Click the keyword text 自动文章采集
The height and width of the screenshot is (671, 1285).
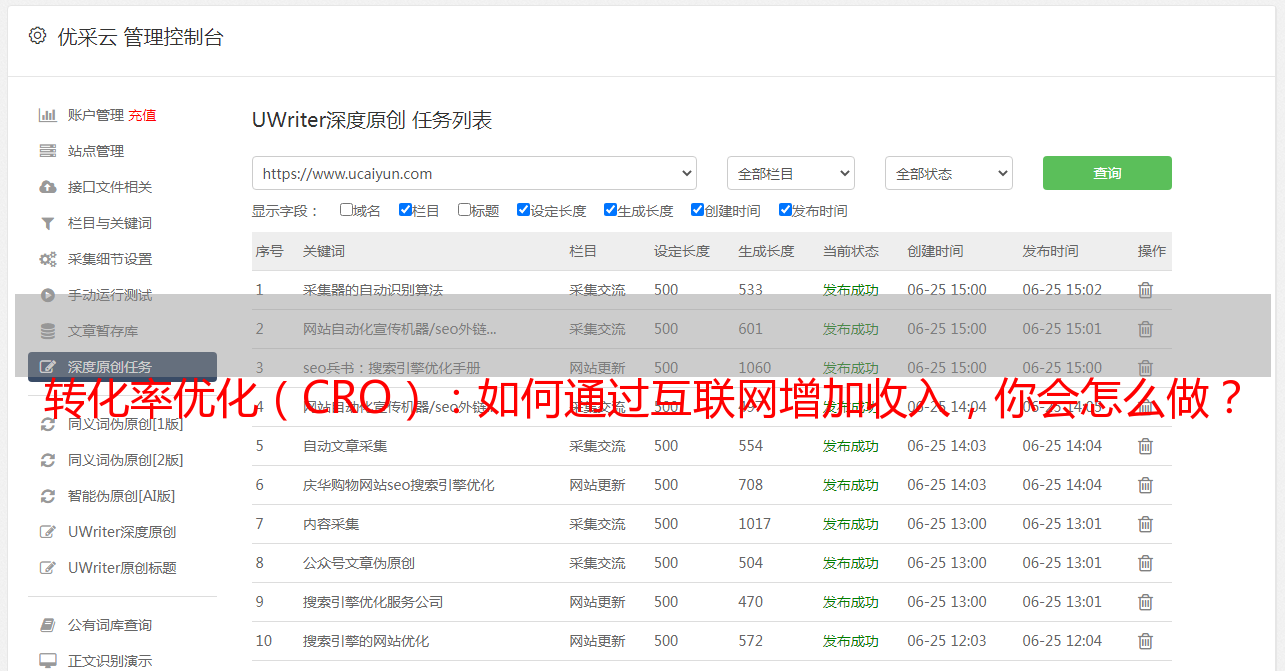pos(345,446)
